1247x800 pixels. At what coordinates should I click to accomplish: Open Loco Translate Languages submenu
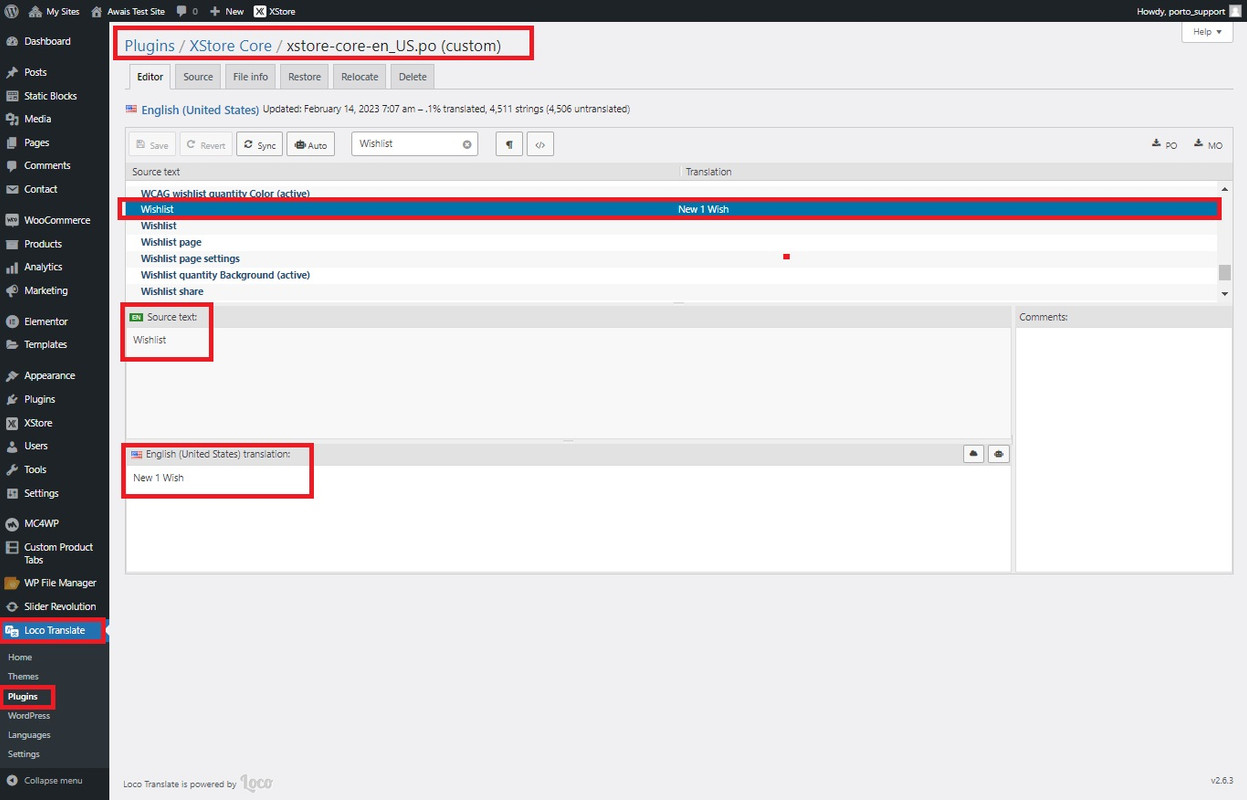(x=29, y=735)
